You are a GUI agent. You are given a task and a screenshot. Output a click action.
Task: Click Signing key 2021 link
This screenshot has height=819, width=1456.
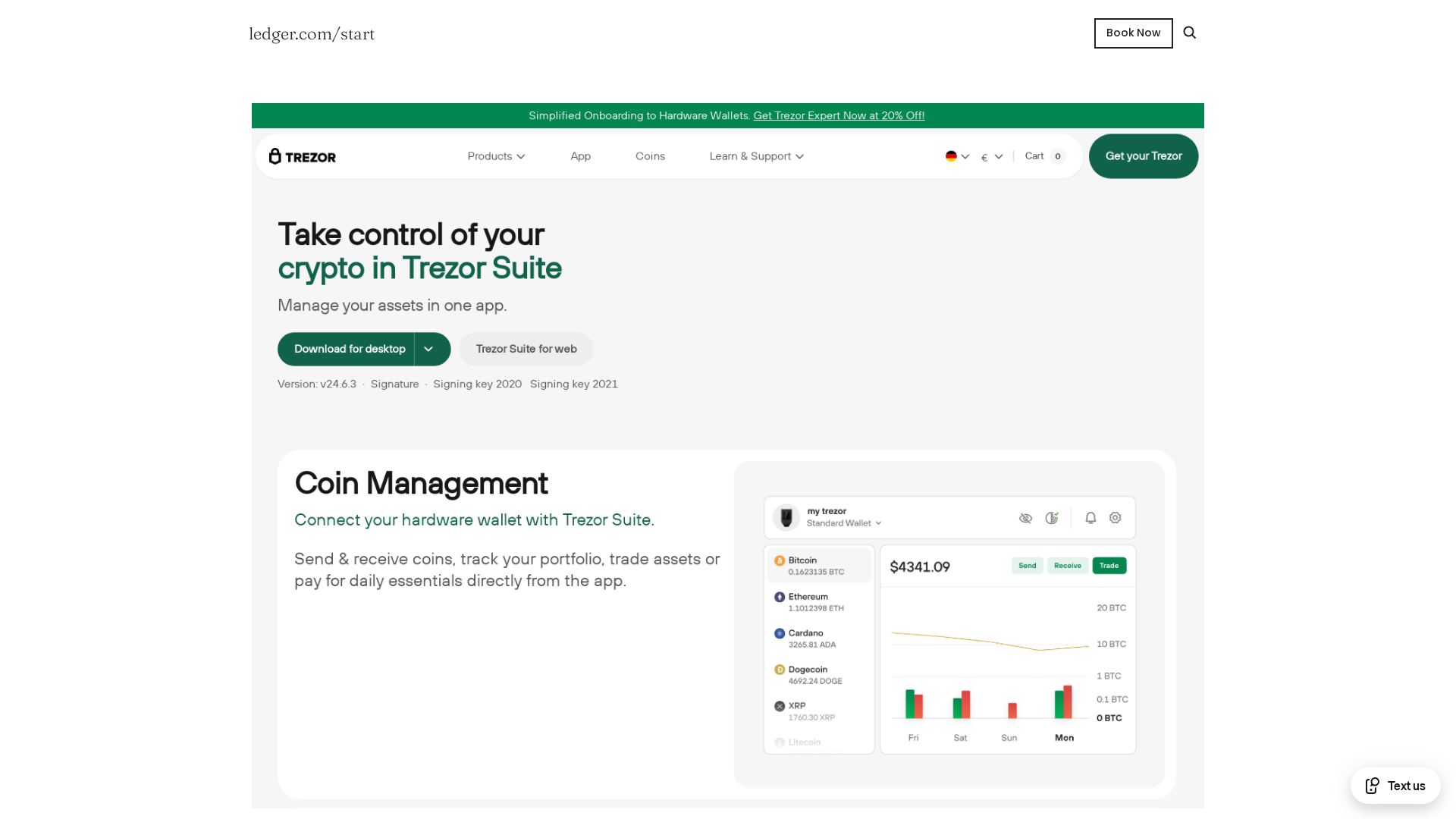(x=574, y=384)
